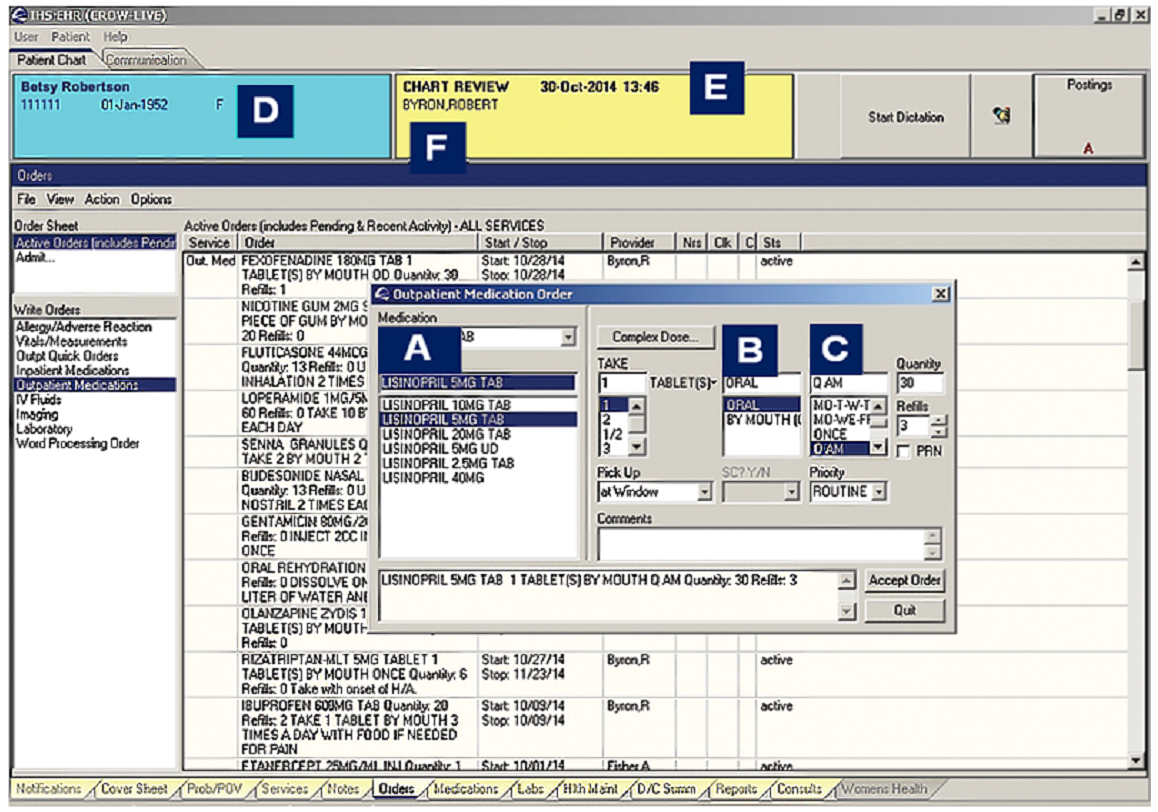This screenshot has width=1158, height=812.
Task: Open the Prob/POV tab
Action: [214, 789]
